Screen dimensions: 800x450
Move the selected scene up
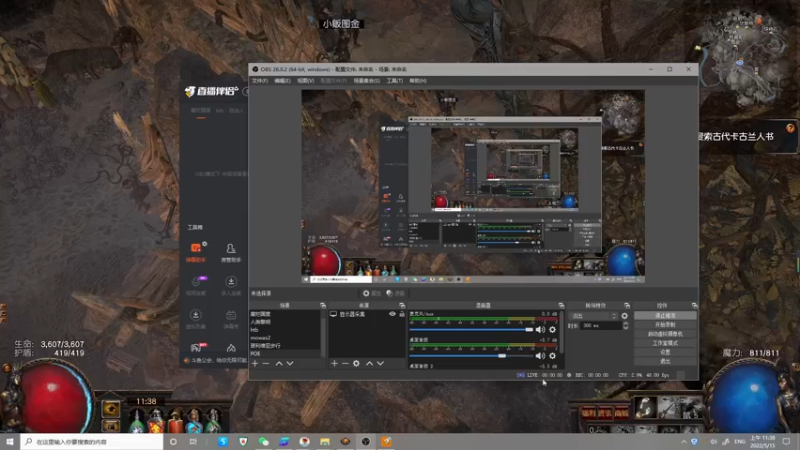pos(279,363)
